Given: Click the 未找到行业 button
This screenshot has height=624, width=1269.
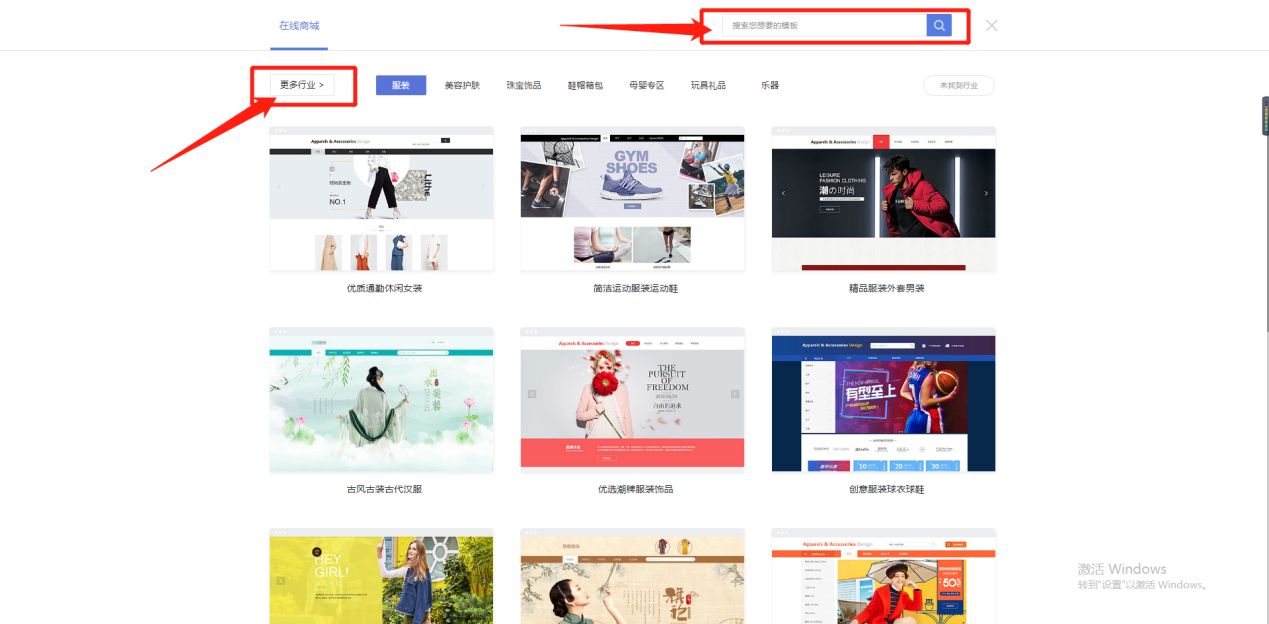Looking at the screenshot, I should click(958, 85).
